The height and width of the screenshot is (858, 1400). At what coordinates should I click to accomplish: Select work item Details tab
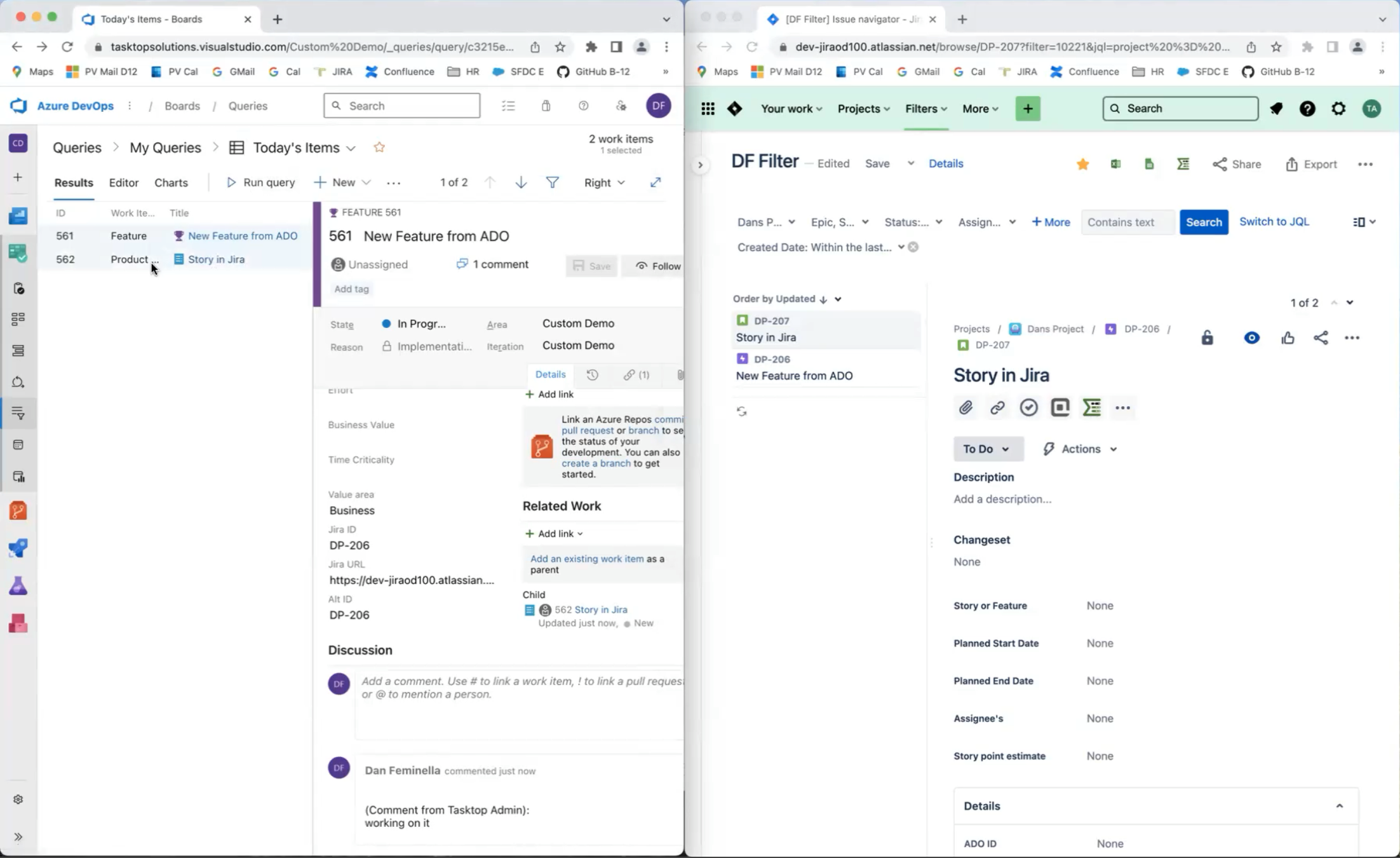pyautogui.click(x=550, y=374)
